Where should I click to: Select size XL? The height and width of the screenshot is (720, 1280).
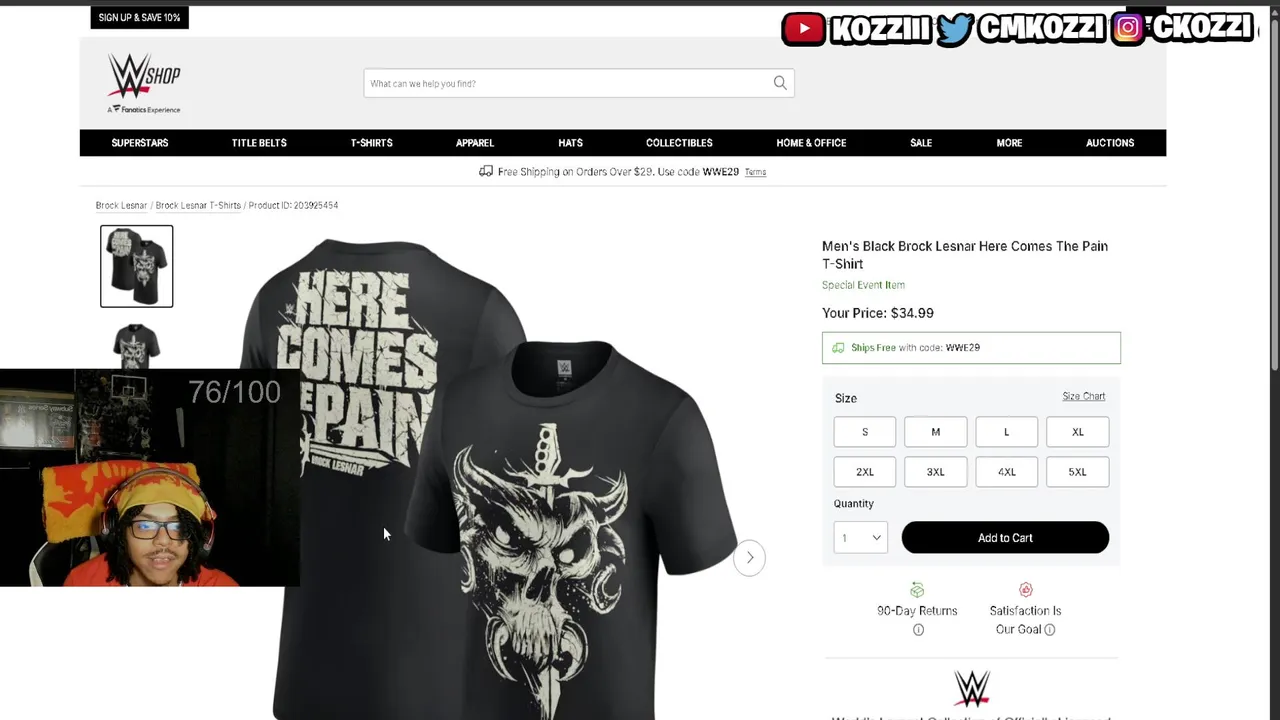point(1077,432)
